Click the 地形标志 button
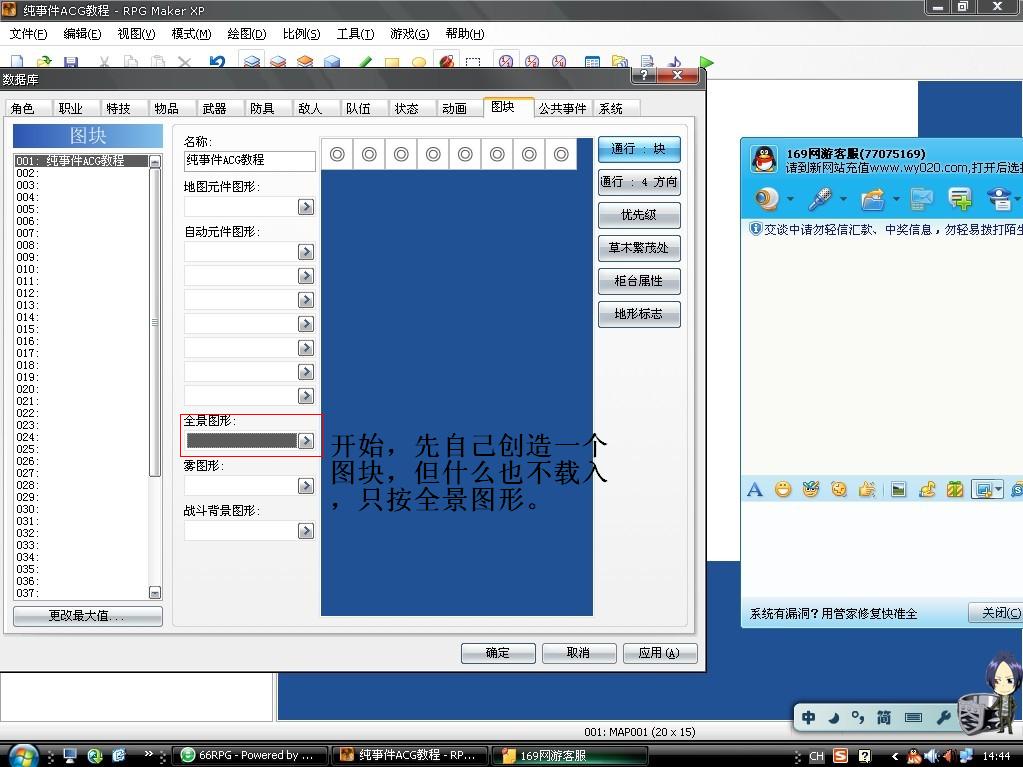The width and height of the screenshot is (1023, 767). [639, 314]
